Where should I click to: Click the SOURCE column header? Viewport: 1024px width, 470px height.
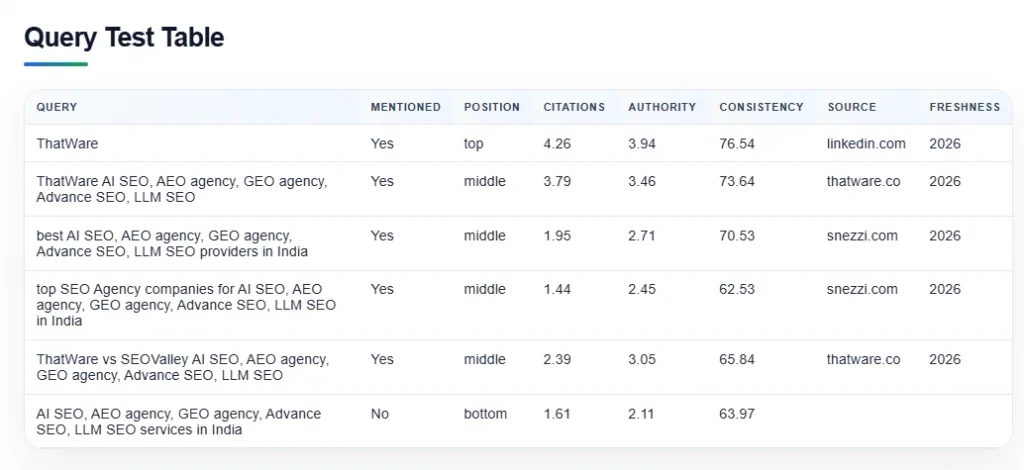coord(852,107)
